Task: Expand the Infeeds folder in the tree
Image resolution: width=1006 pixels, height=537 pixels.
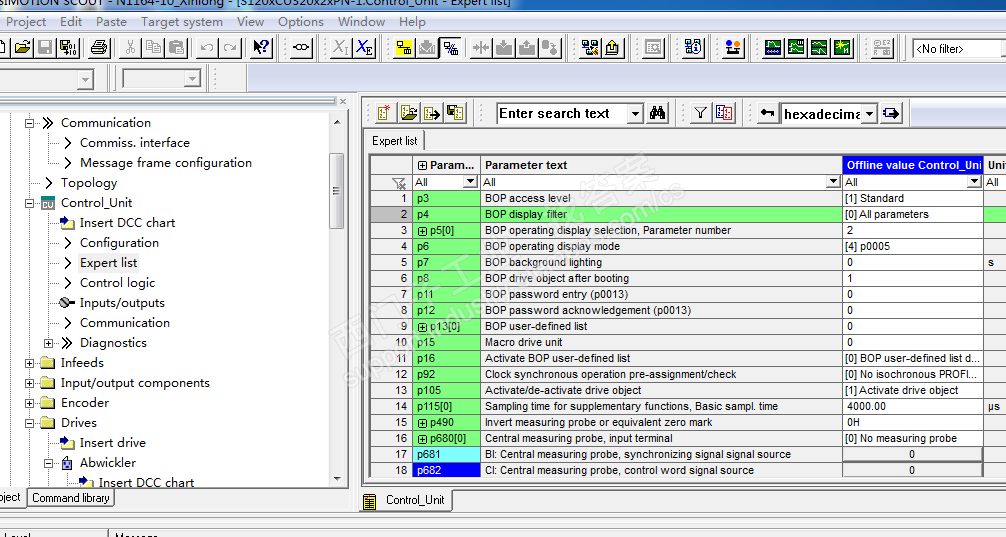Action: pos(30,363)
